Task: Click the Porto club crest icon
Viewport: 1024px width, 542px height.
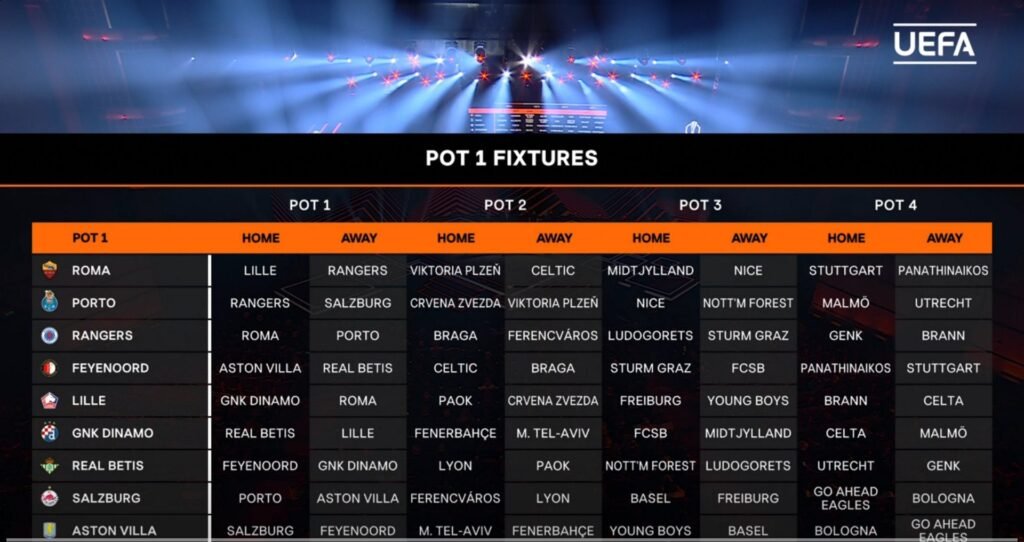Action: 50,302
